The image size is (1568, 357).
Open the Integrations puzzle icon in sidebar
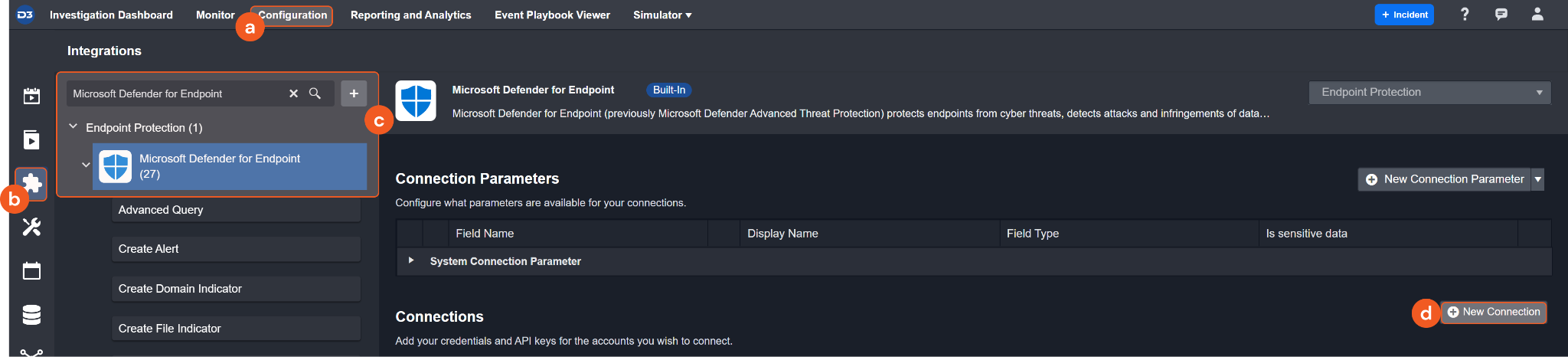[31, 183]
